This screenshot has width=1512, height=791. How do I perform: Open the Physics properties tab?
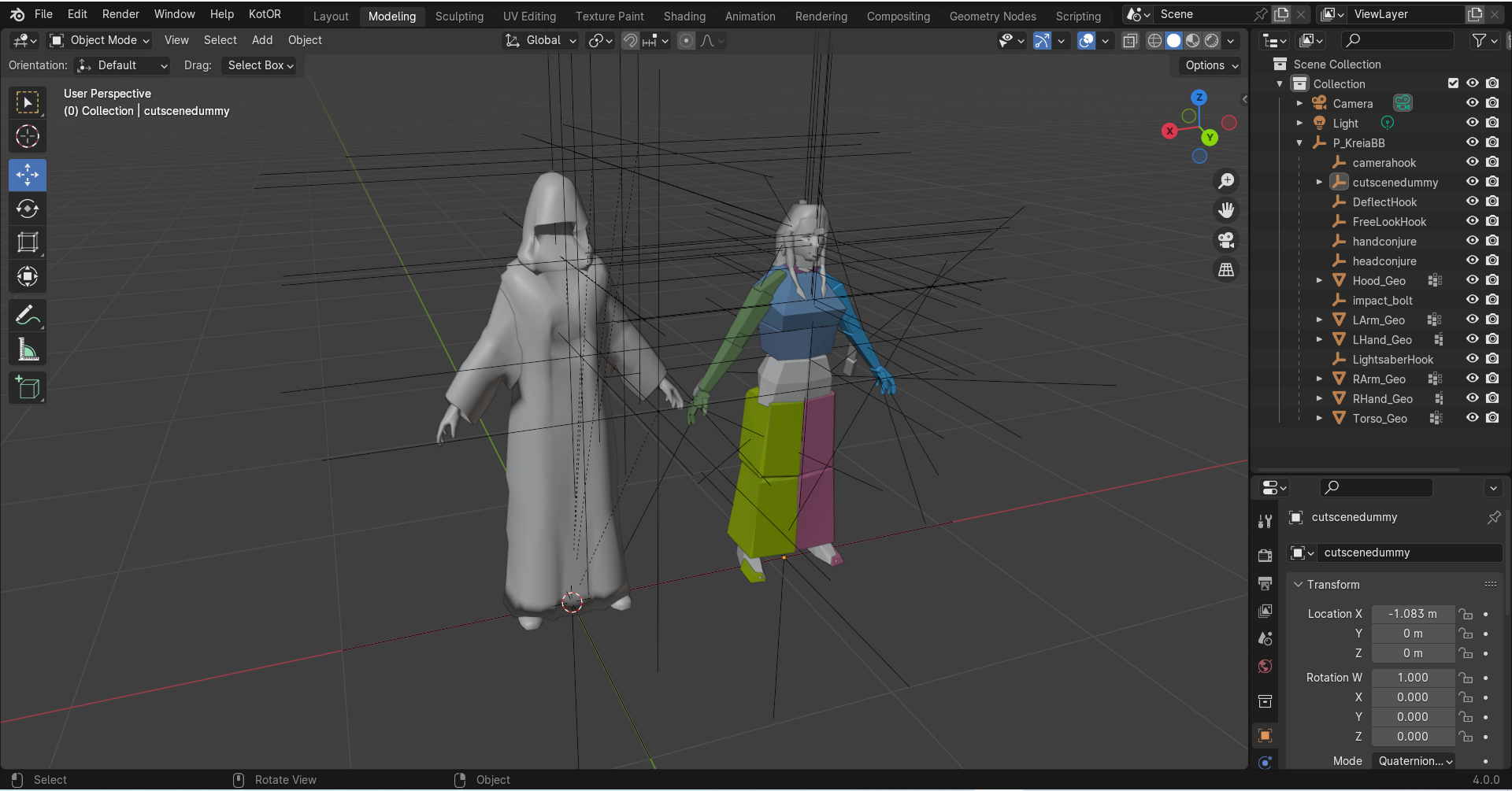tap(1265, 762)
